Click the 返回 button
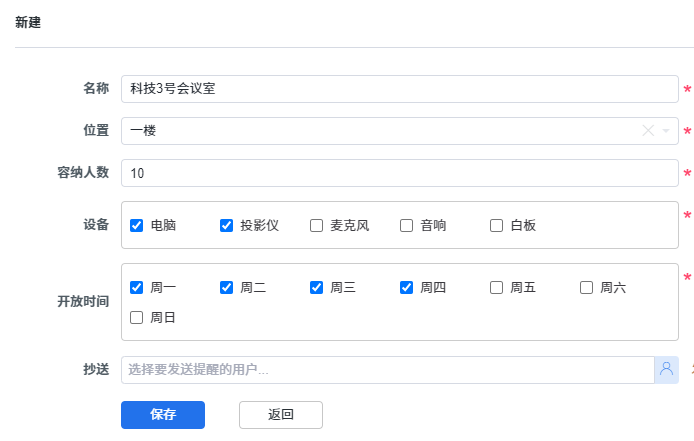Screen dimensions: 694x441 (x=281, y=415)
